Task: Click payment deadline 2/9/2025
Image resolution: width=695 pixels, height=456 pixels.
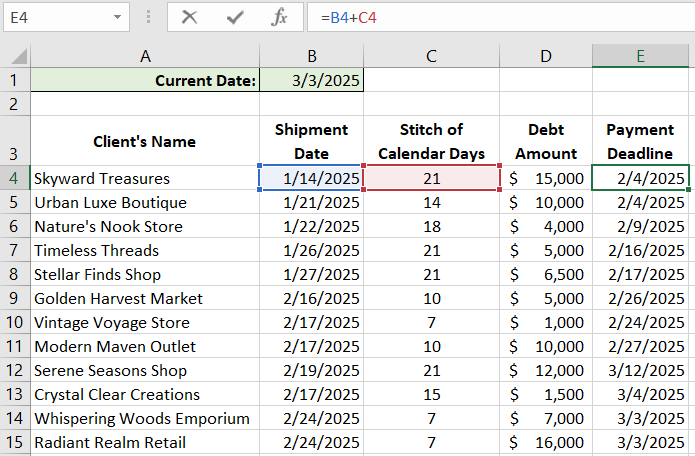Action: click(640, 226)
